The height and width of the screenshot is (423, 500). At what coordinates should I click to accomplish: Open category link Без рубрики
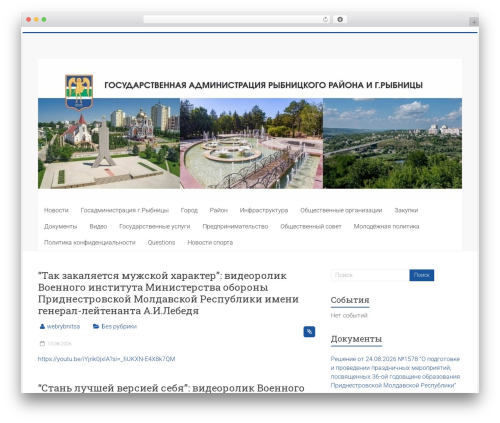[x=119, y=326]
